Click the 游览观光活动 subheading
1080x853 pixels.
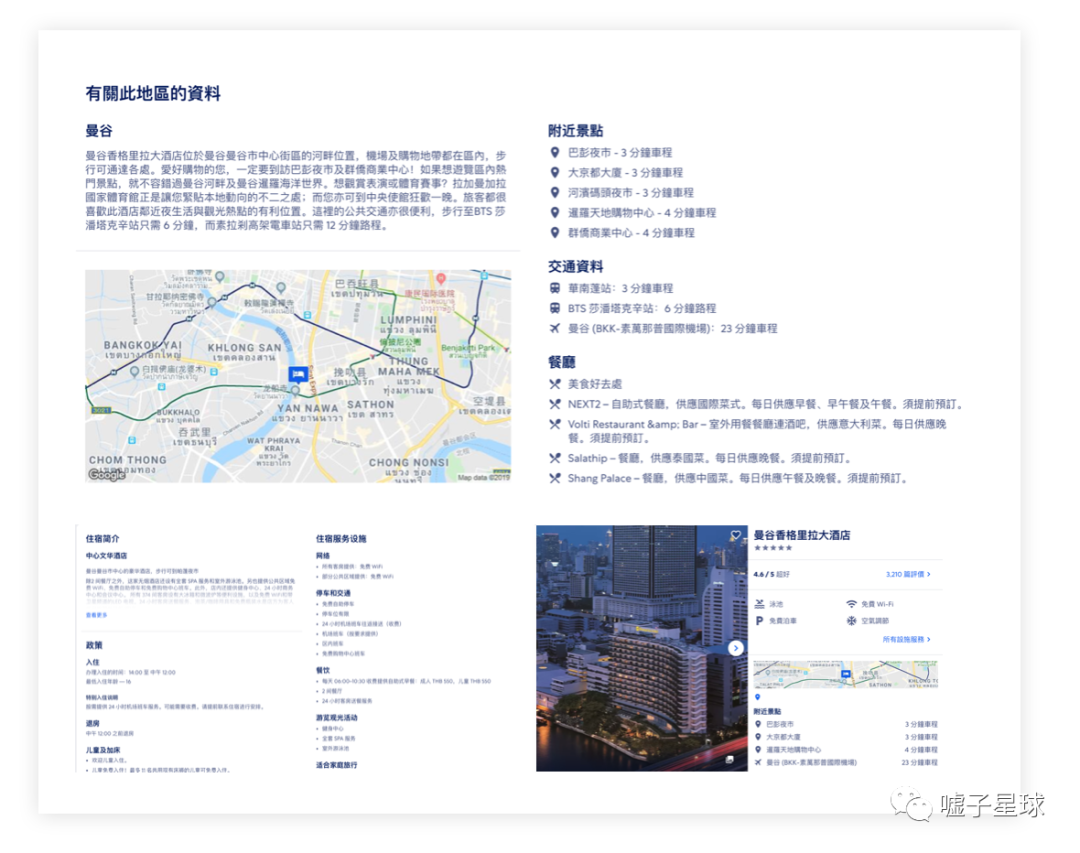(x=337, y=718)
